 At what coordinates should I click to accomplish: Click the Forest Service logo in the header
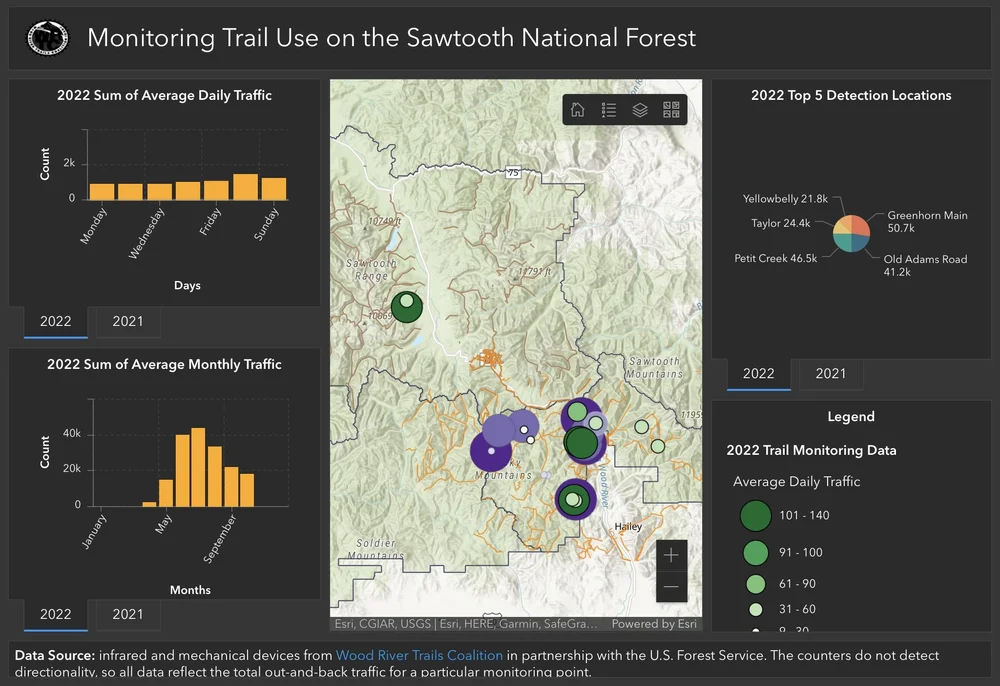47,38
